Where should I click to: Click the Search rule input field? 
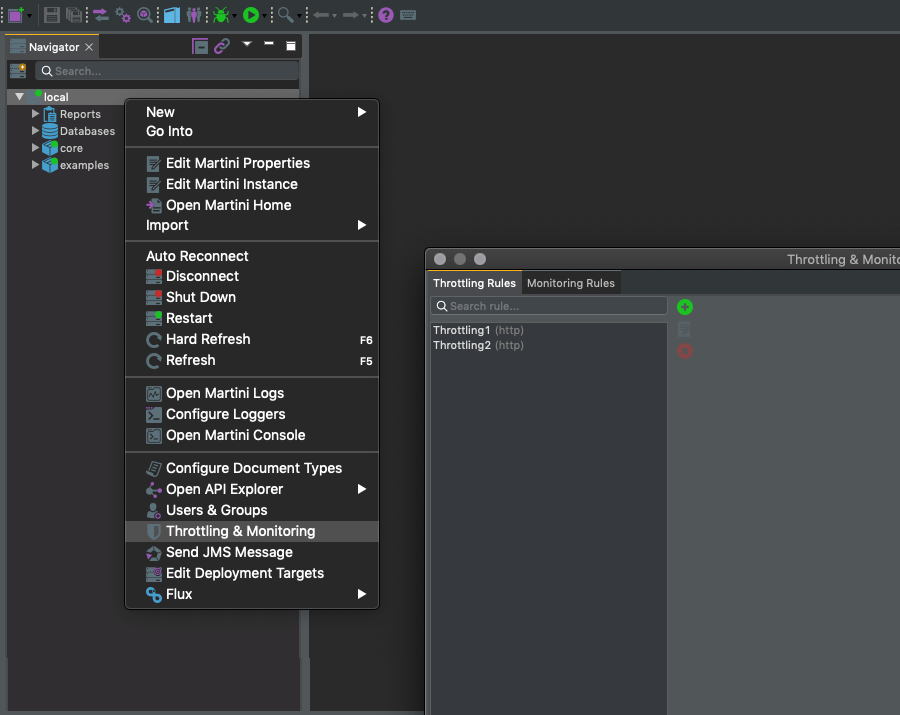pos(549,306)
